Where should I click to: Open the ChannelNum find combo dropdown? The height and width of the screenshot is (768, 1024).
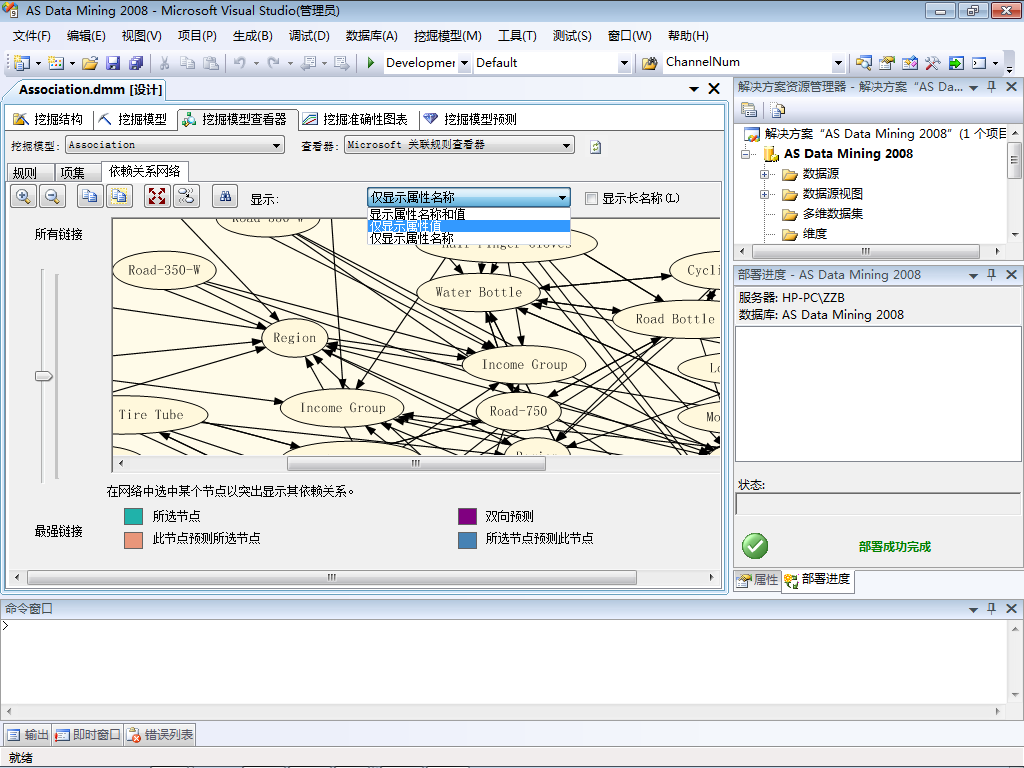[x=838, y=63]
